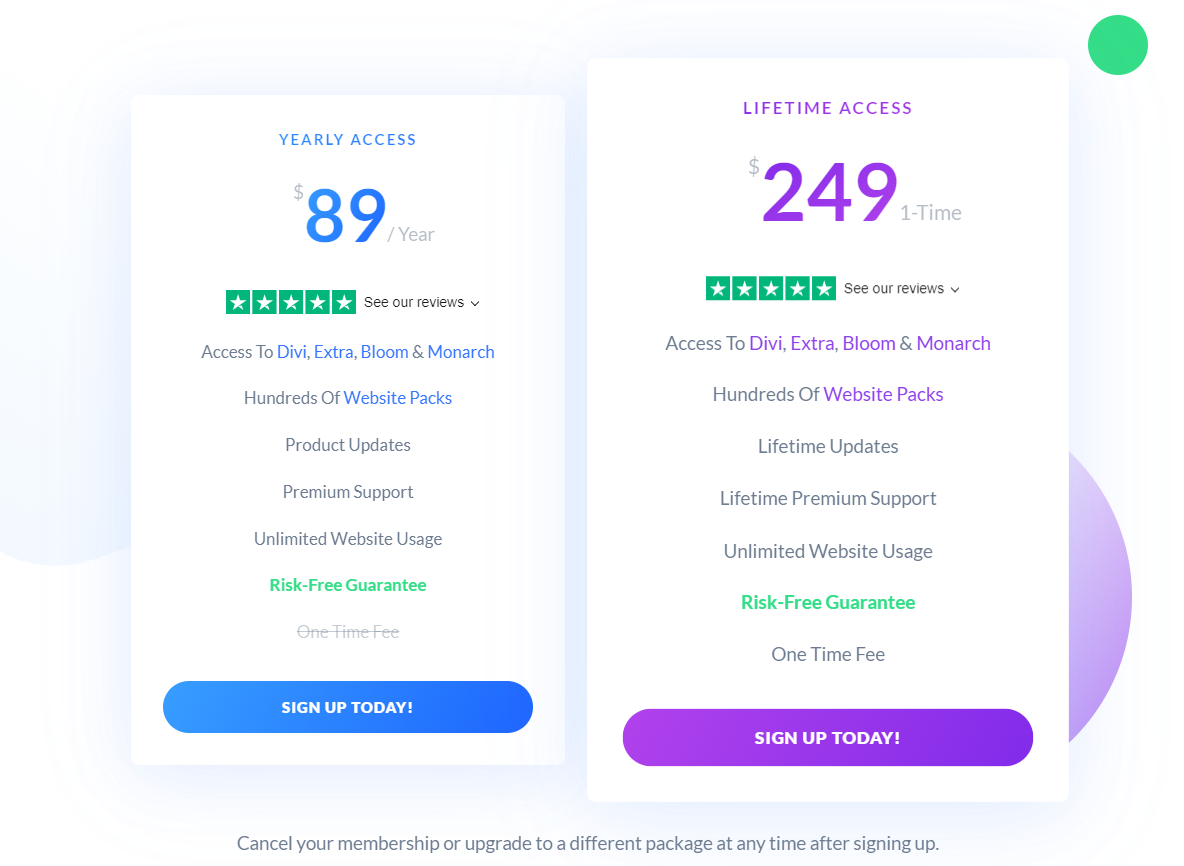Open the purple Bloom link in Lifetime card
The image size is (1184, 866).
point(868,343)
